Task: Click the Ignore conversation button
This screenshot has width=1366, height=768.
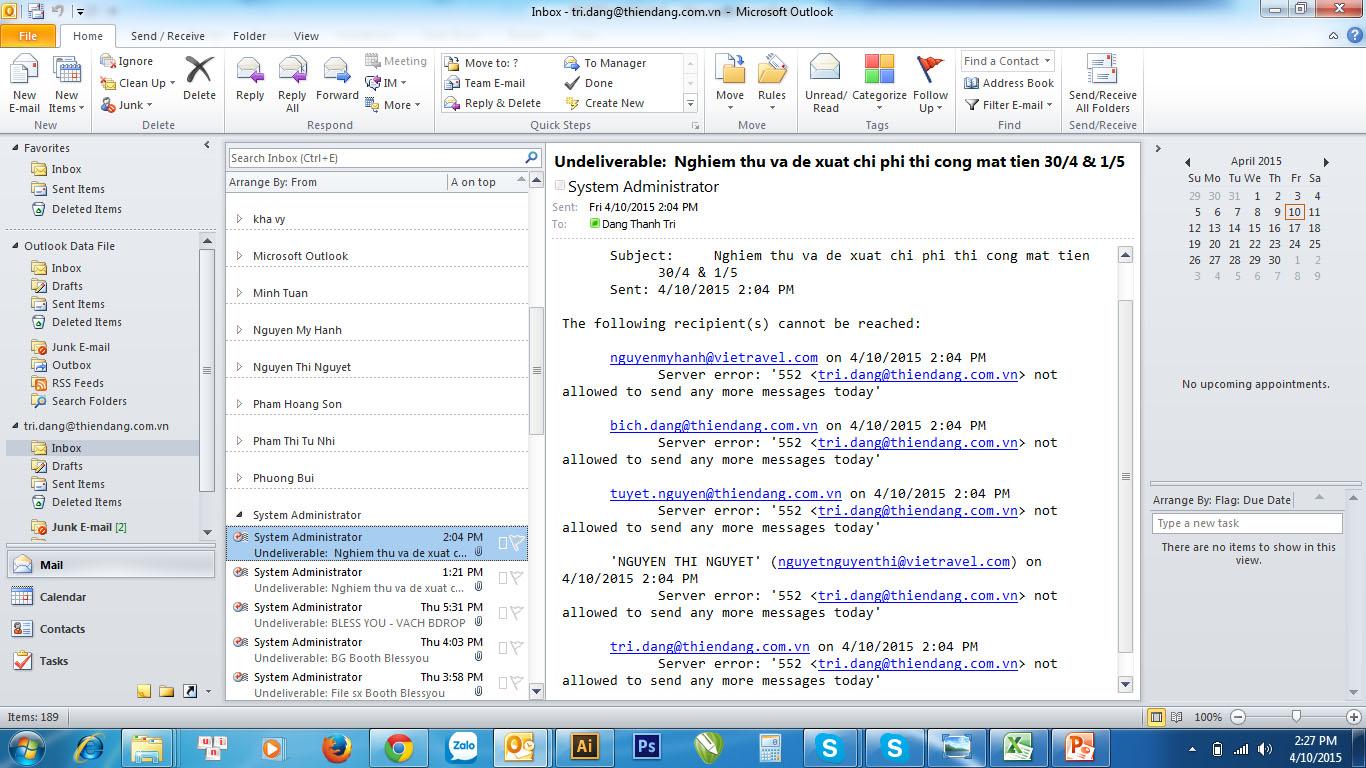Action: pyautogui.click(x=127, y=61)
